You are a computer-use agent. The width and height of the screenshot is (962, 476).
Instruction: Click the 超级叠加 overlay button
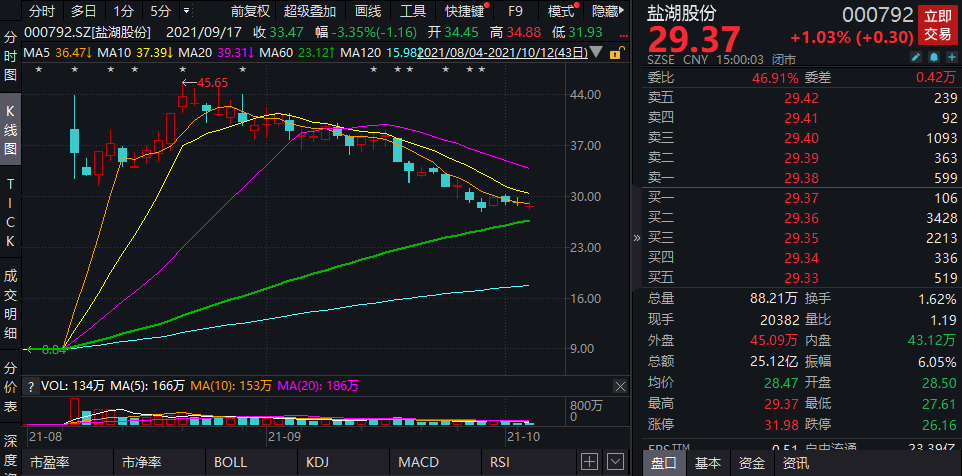click(310, 12)
